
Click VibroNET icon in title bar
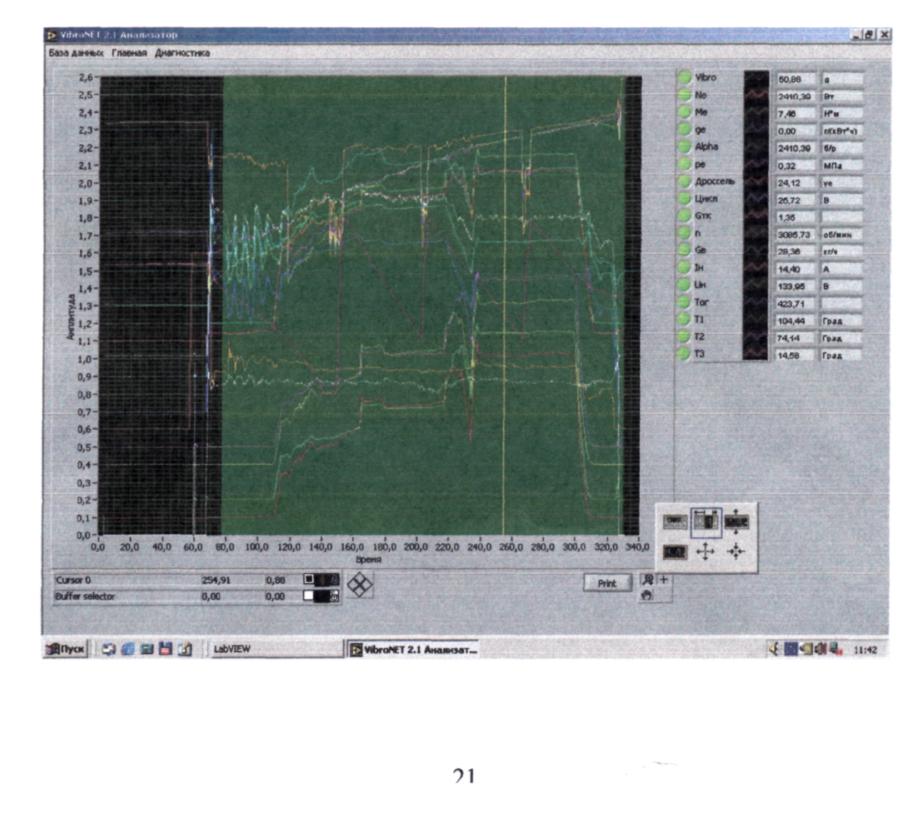52,35
